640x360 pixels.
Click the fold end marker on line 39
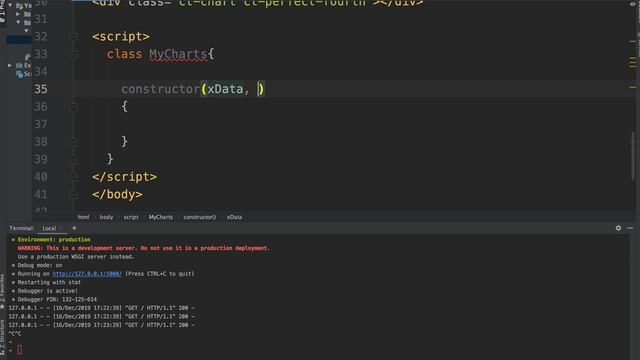73,160
